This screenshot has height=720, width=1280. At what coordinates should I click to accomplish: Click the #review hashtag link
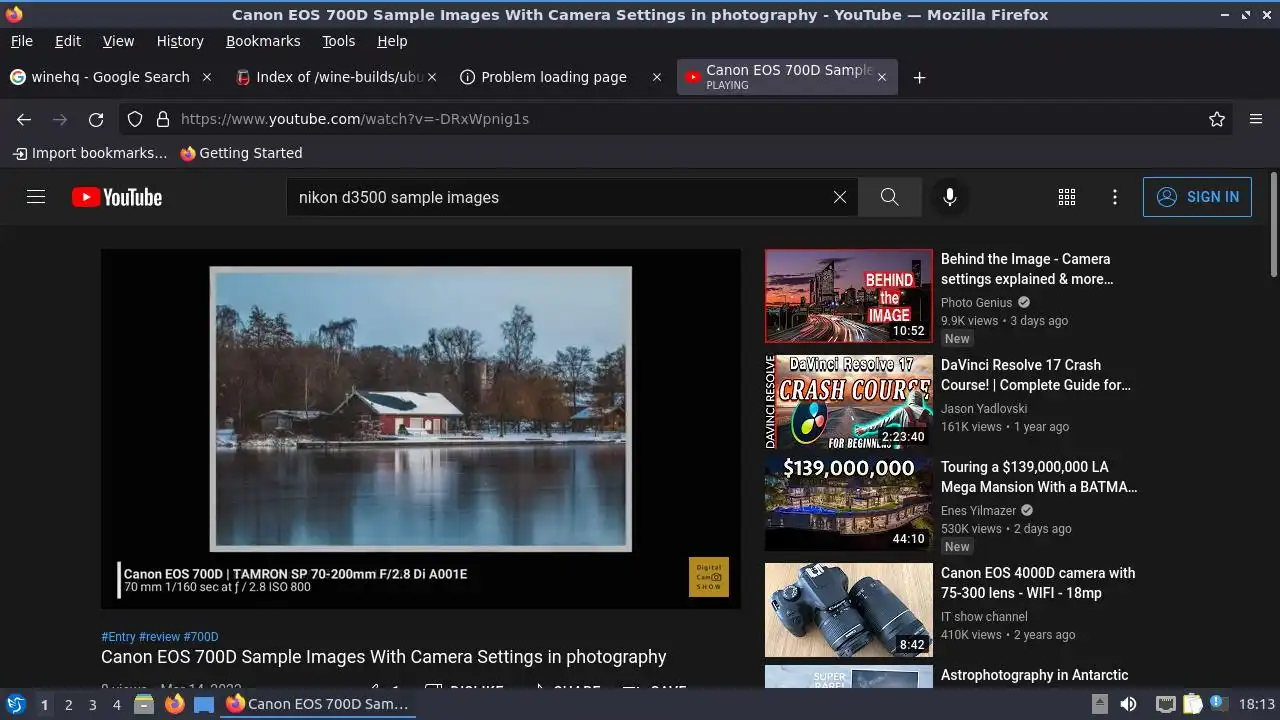coord(159,637)
